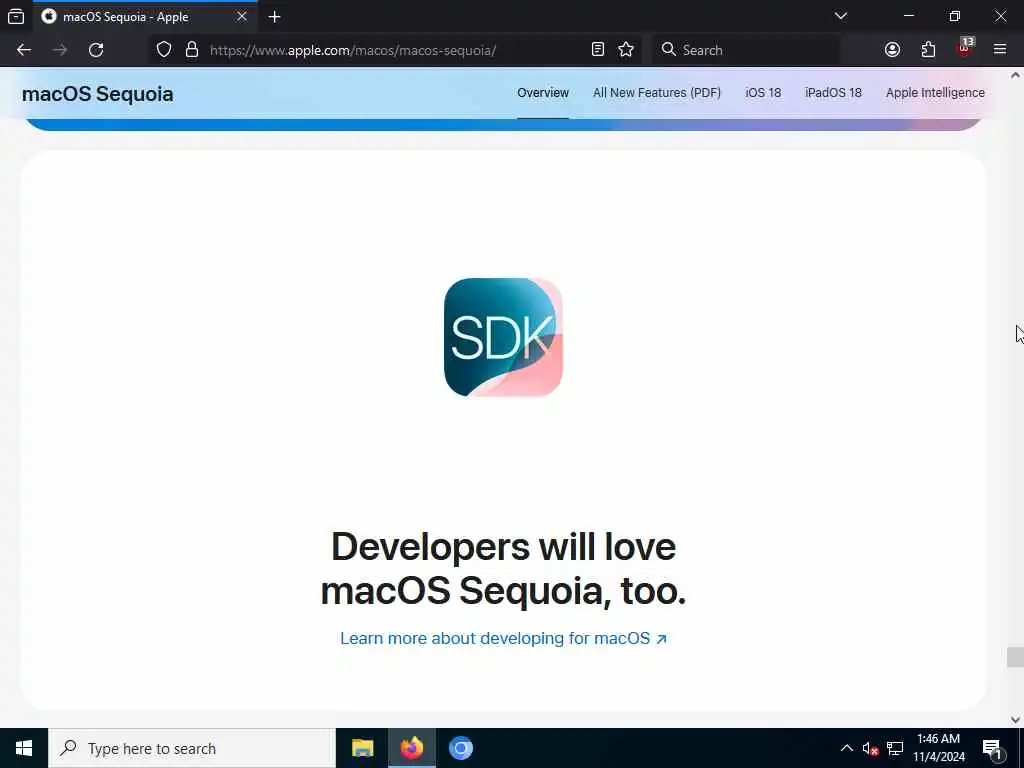Open Firefox View recent browsing icon
Viewport: 1024px width, 768px height.
click(x=16, y=16)
